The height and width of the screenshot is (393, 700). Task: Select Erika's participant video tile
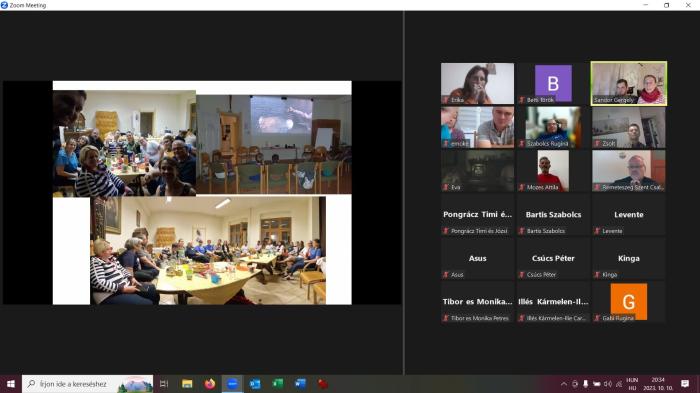pyautogui.click(x=477, y=84)
